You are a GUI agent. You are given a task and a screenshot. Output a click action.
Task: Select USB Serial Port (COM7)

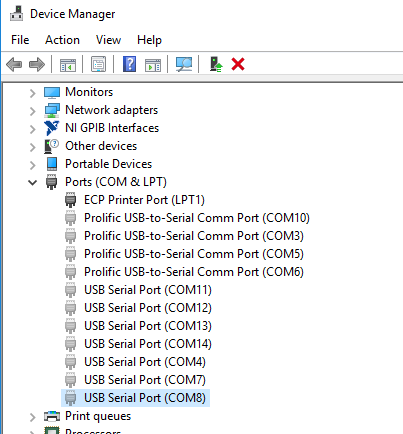click(145, 380)
